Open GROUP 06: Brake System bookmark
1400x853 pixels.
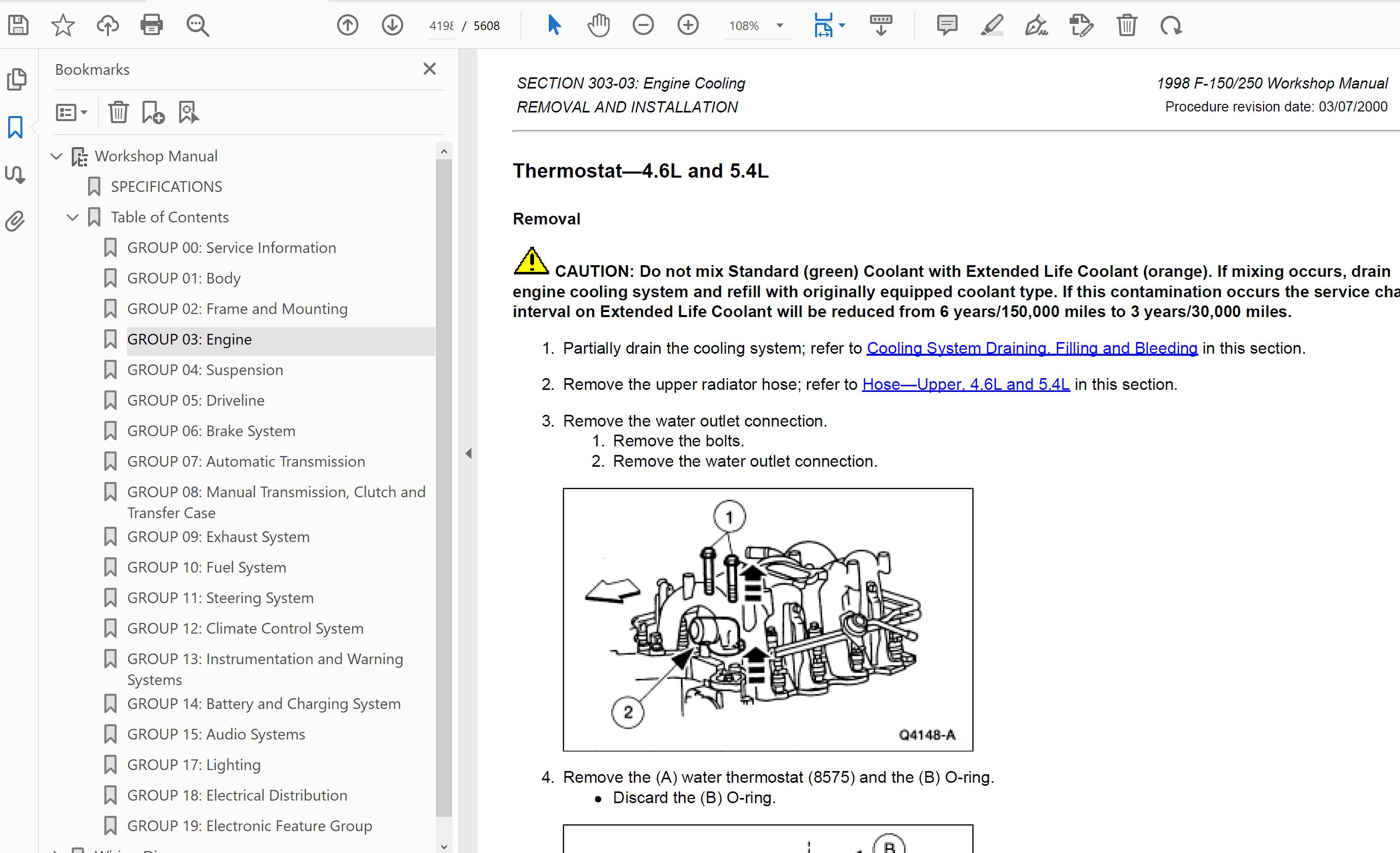(211, 431)
